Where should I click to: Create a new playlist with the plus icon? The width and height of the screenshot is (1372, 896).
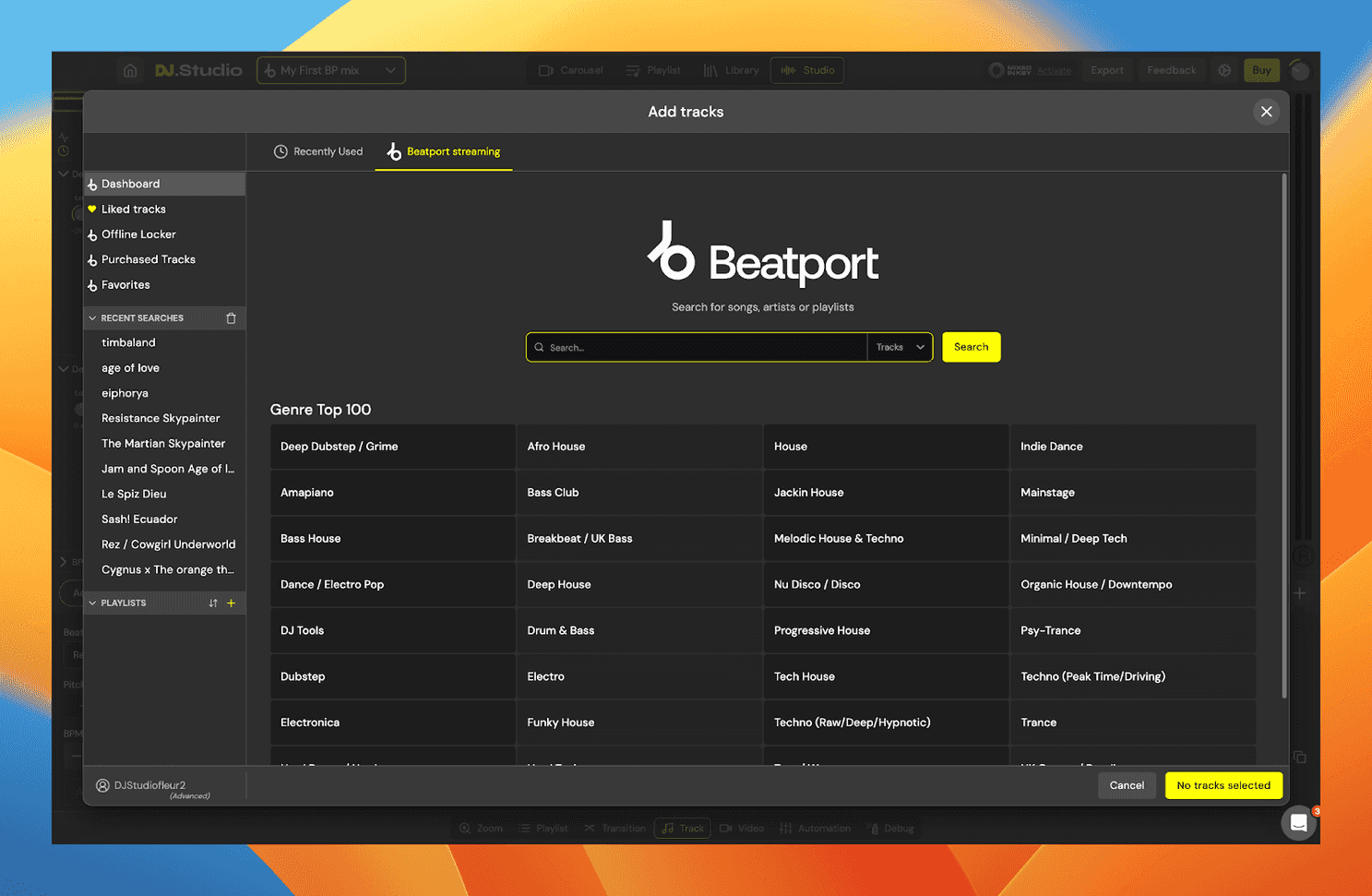coord(231,603)
